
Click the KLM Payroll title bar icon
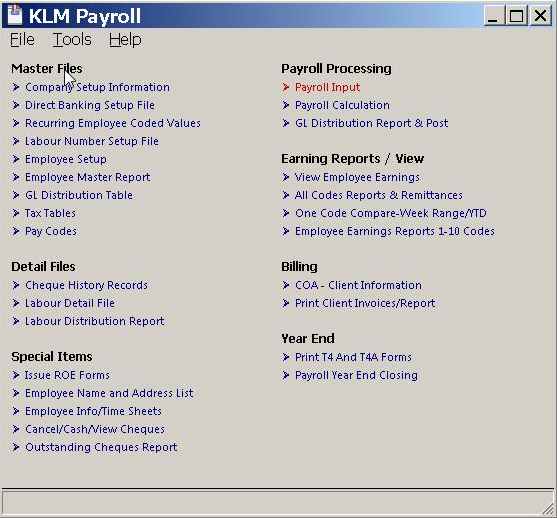tap(15, 15)
